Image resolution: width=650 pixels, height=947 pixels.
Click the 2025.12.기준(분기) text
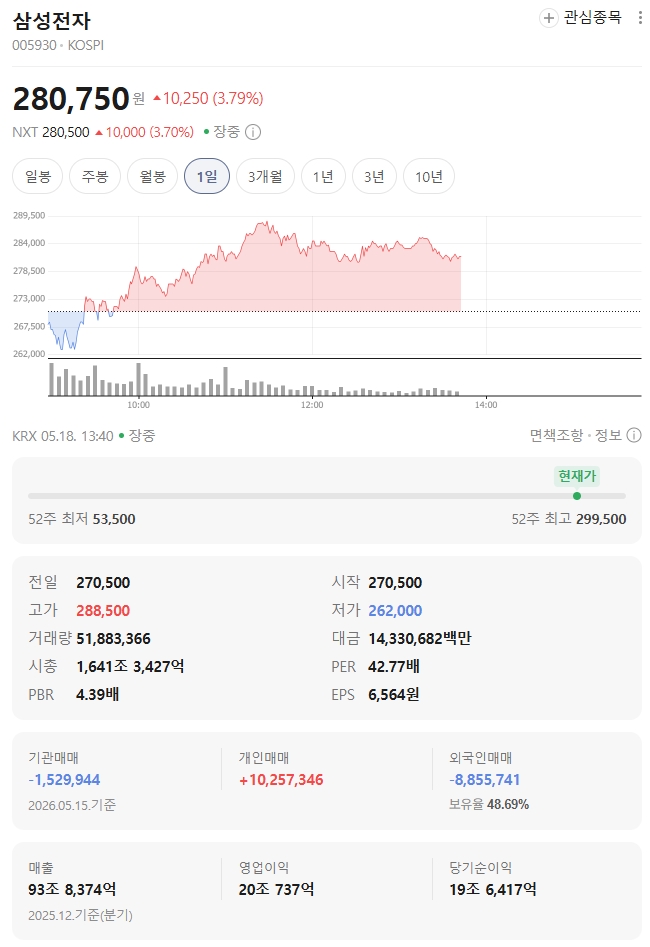click(x=80, y=915)
